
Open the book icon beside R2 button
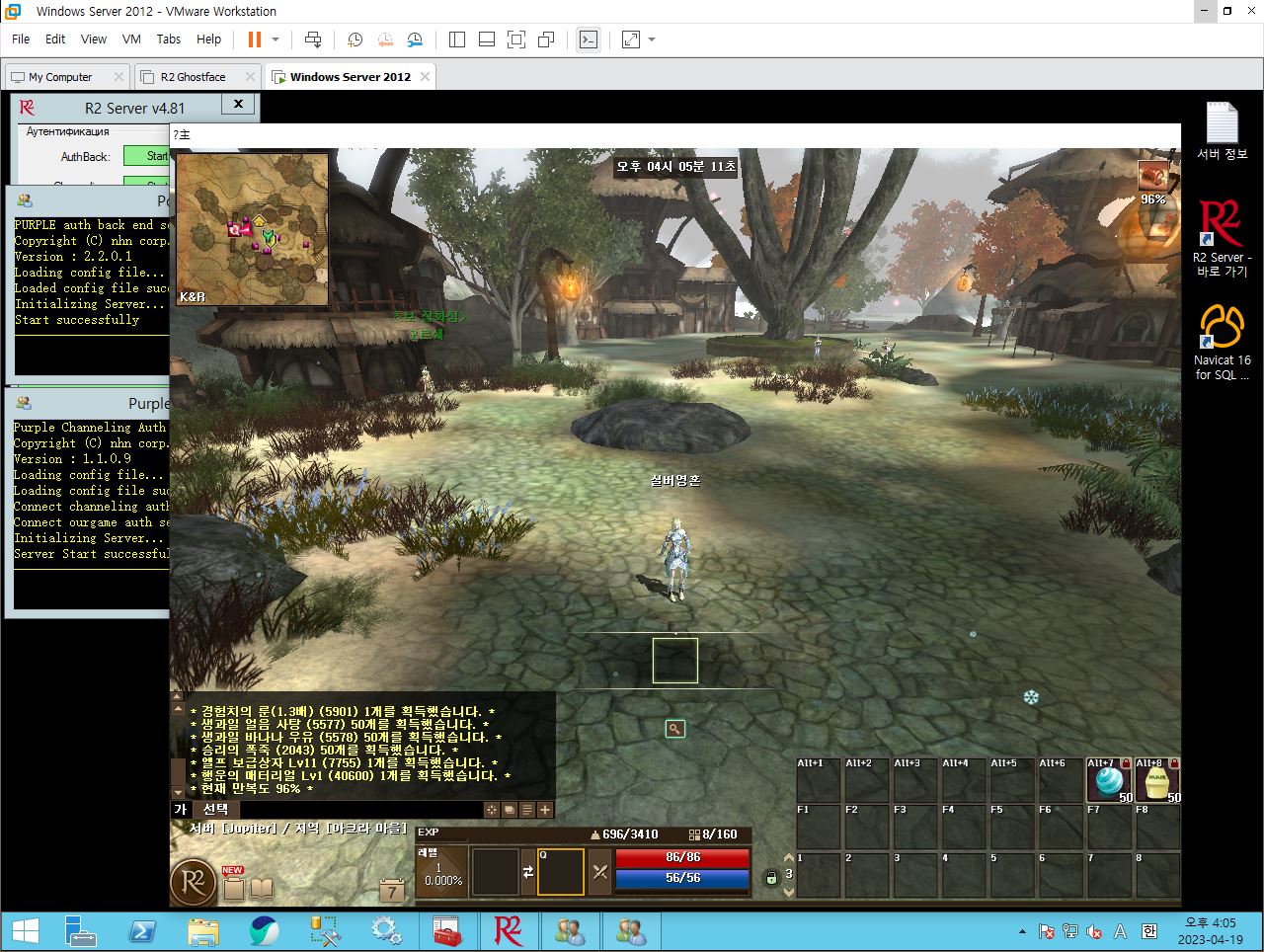click(262, 889)
